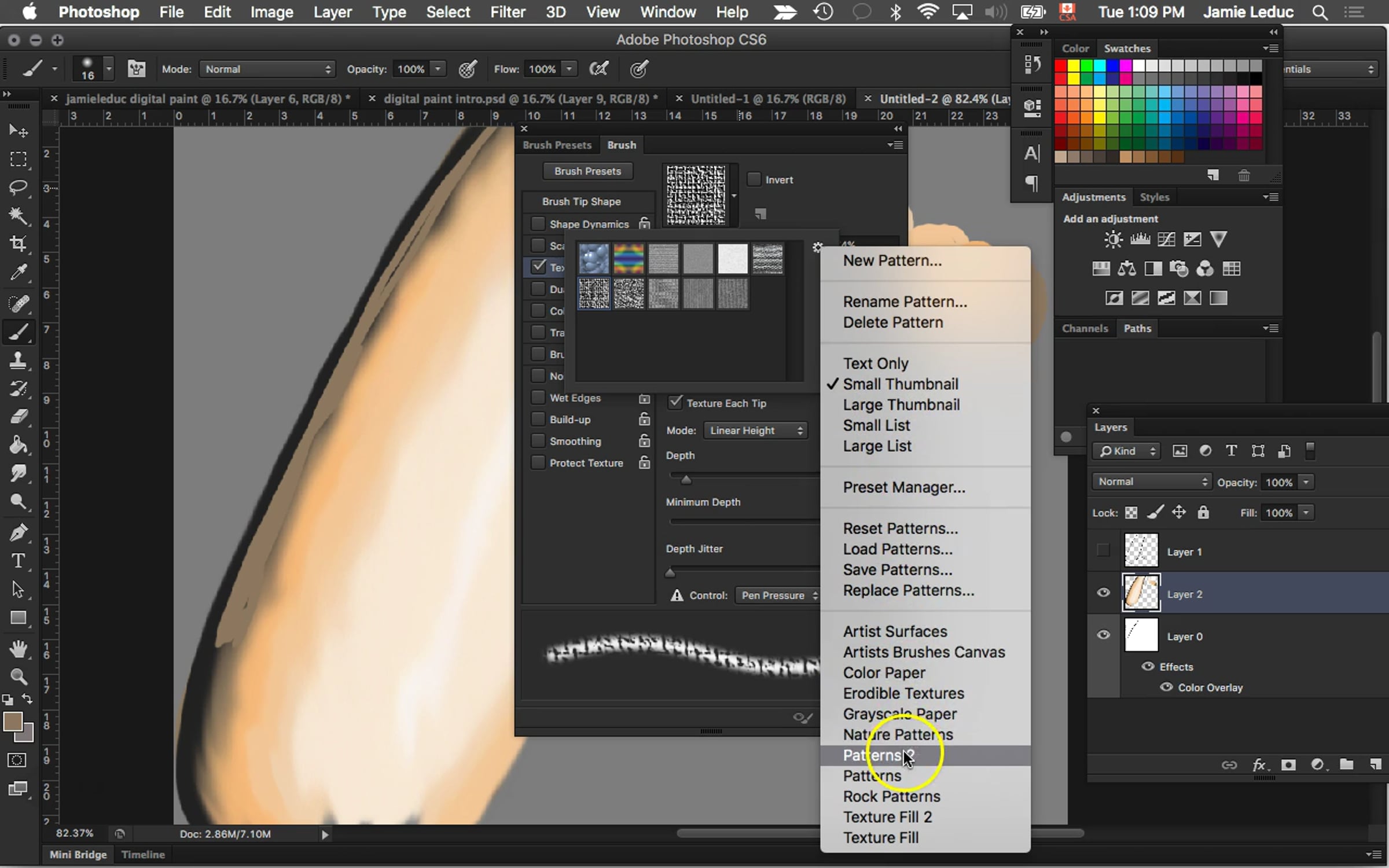Enable the Wet Edges checkbox

click(538, 398)
